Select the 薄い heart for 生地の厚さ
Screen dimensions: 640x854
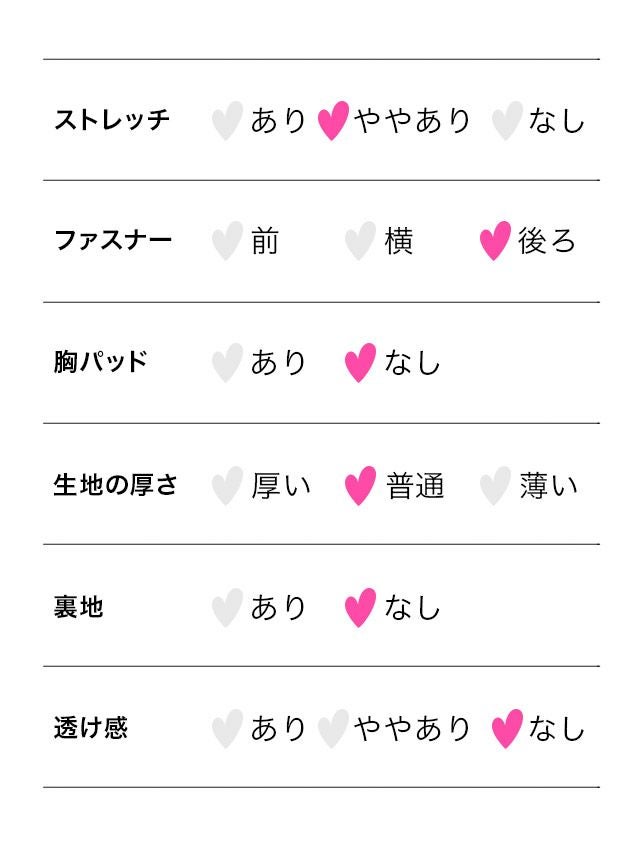[x=495, y=486]
